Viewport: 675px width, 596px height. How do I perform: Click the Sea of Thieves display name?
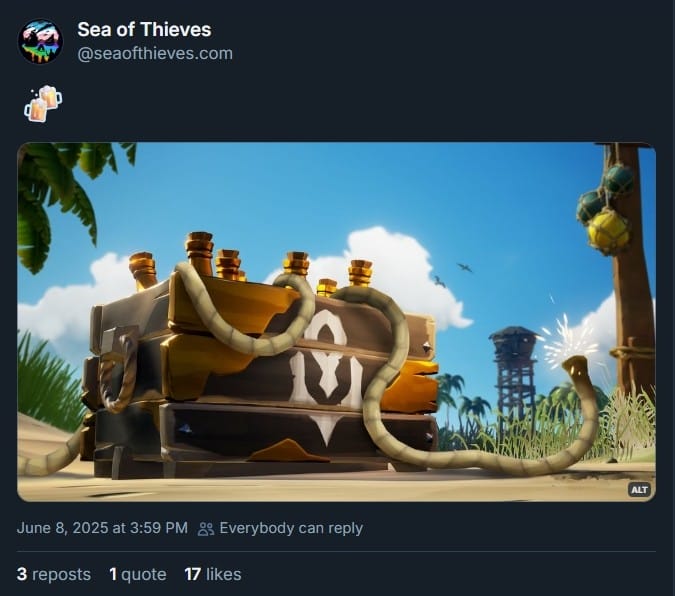144,29
